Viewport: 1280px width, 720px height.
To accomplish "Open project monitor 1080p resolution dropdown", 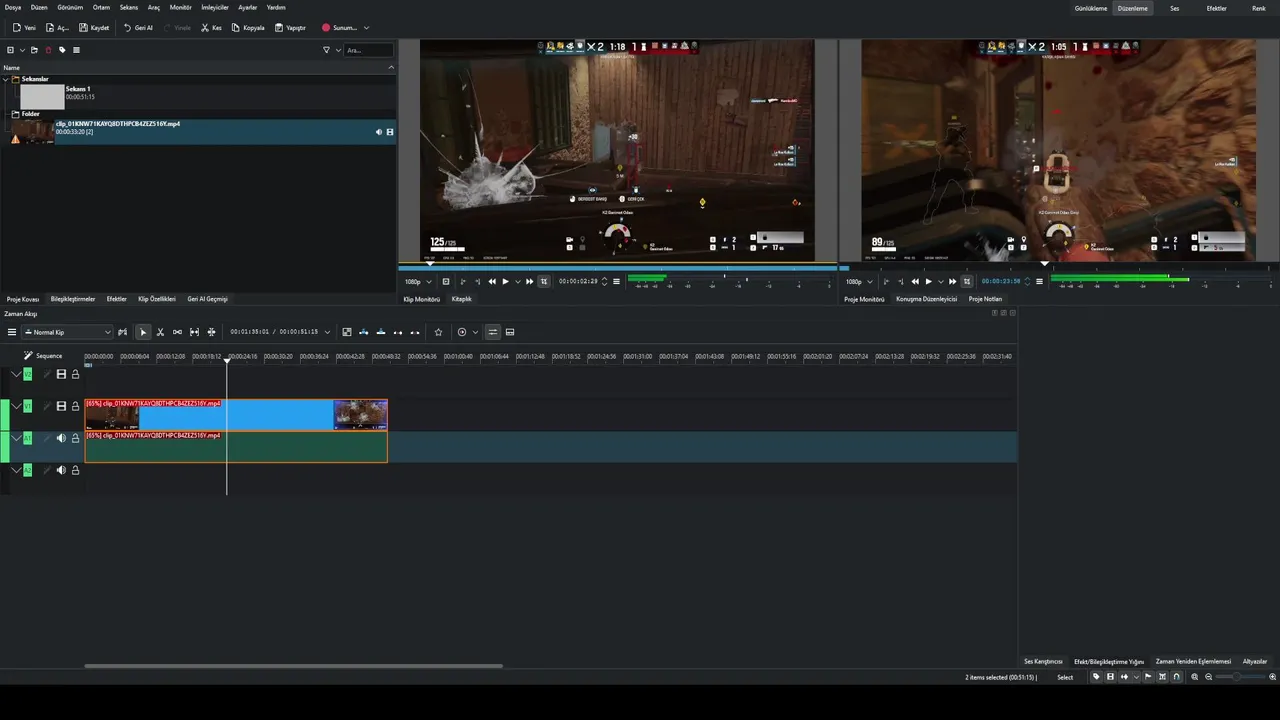I will [859, 282].
